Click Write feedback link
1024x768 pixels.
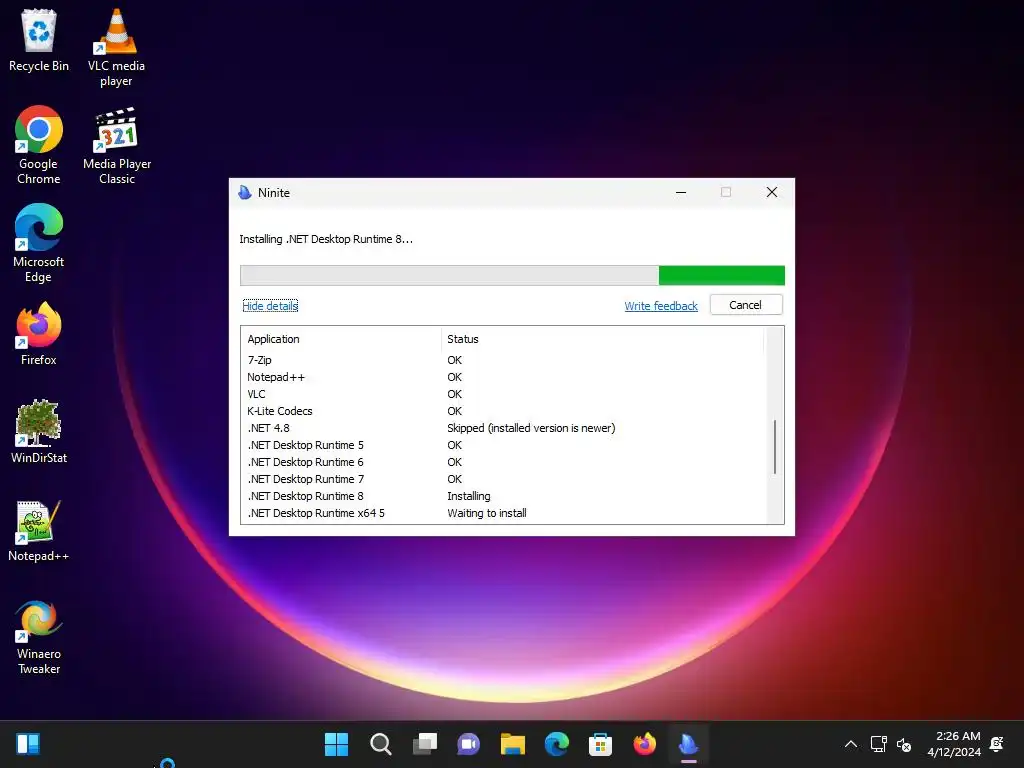coord(661,306)
